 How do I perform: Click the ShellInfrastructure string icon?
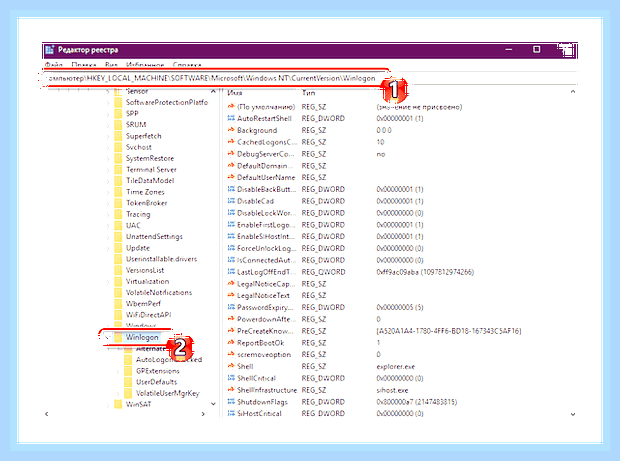click(231, 390)
